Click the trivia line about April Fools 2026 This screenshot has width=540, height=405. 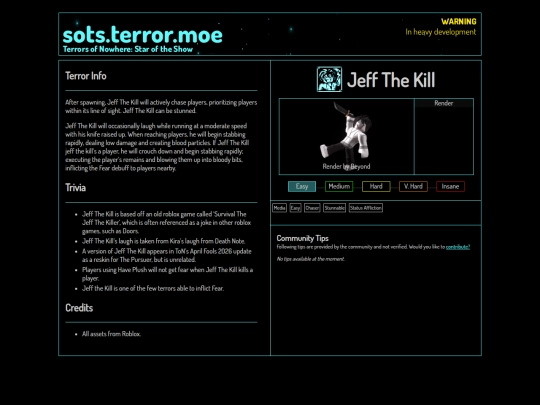point(167,255)
